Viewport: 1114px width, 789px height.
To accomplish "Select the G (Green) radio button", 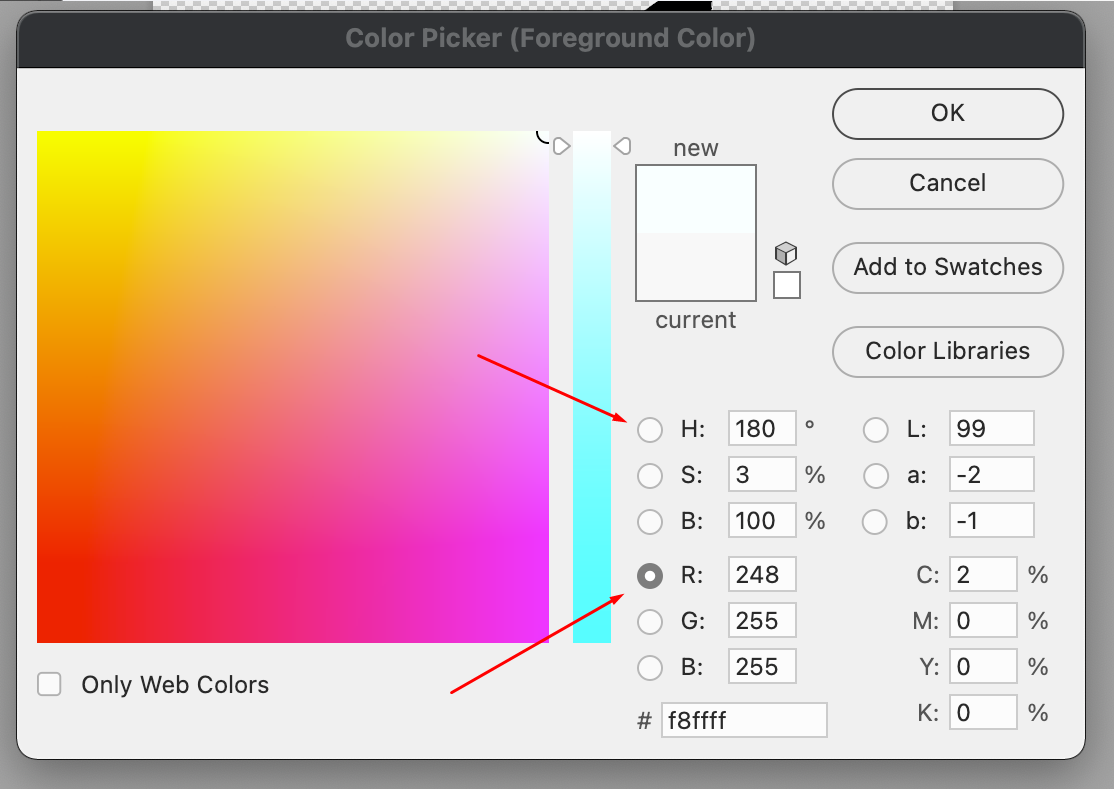I will [650, 621].
